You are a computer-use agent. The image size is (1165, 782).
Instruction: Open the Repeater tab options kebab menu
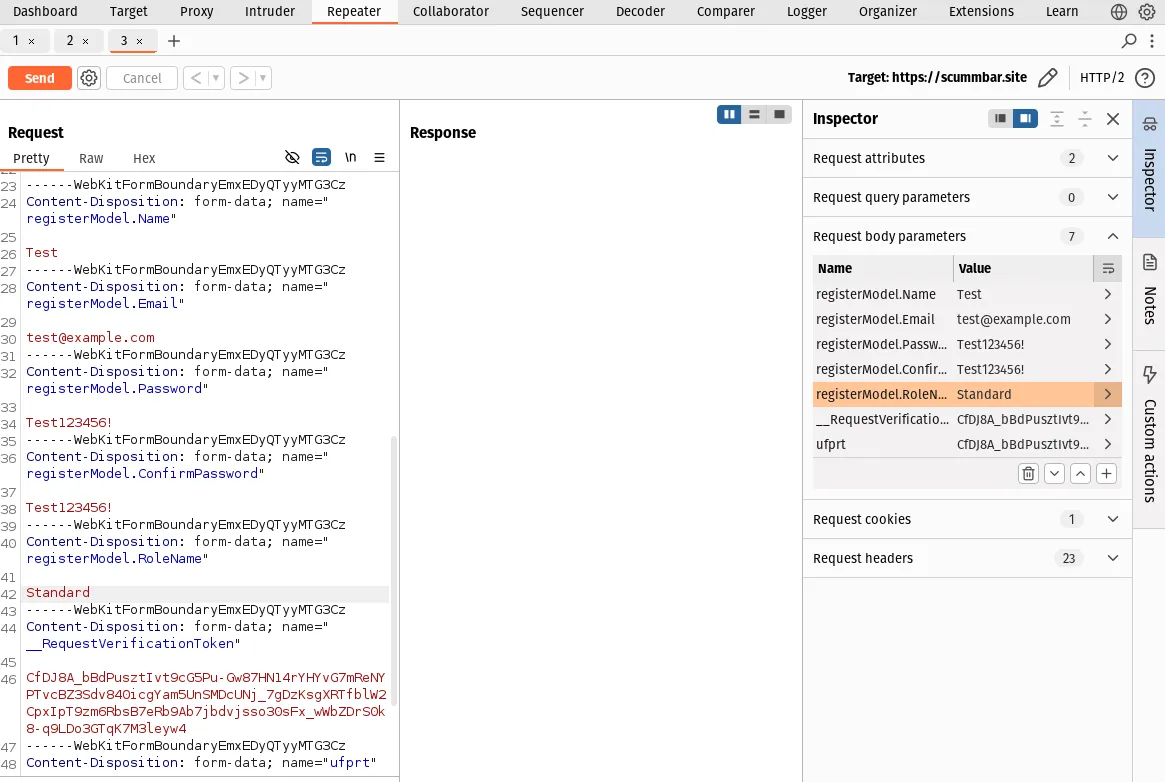point(1152,41)
